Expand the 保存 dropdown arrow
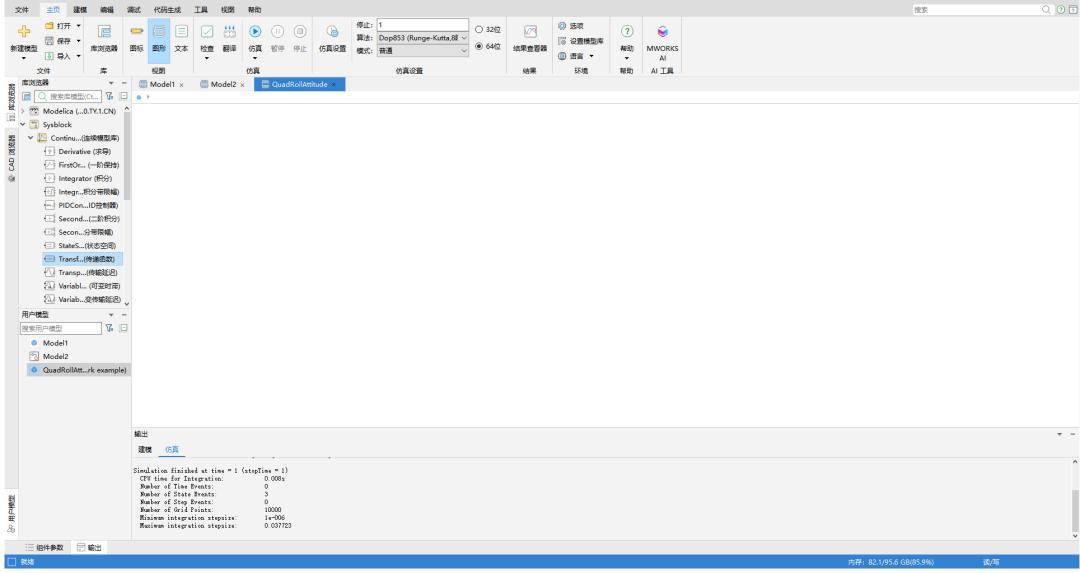The height and width of the screenshot is (573, 1080). [x=79, y=41]
